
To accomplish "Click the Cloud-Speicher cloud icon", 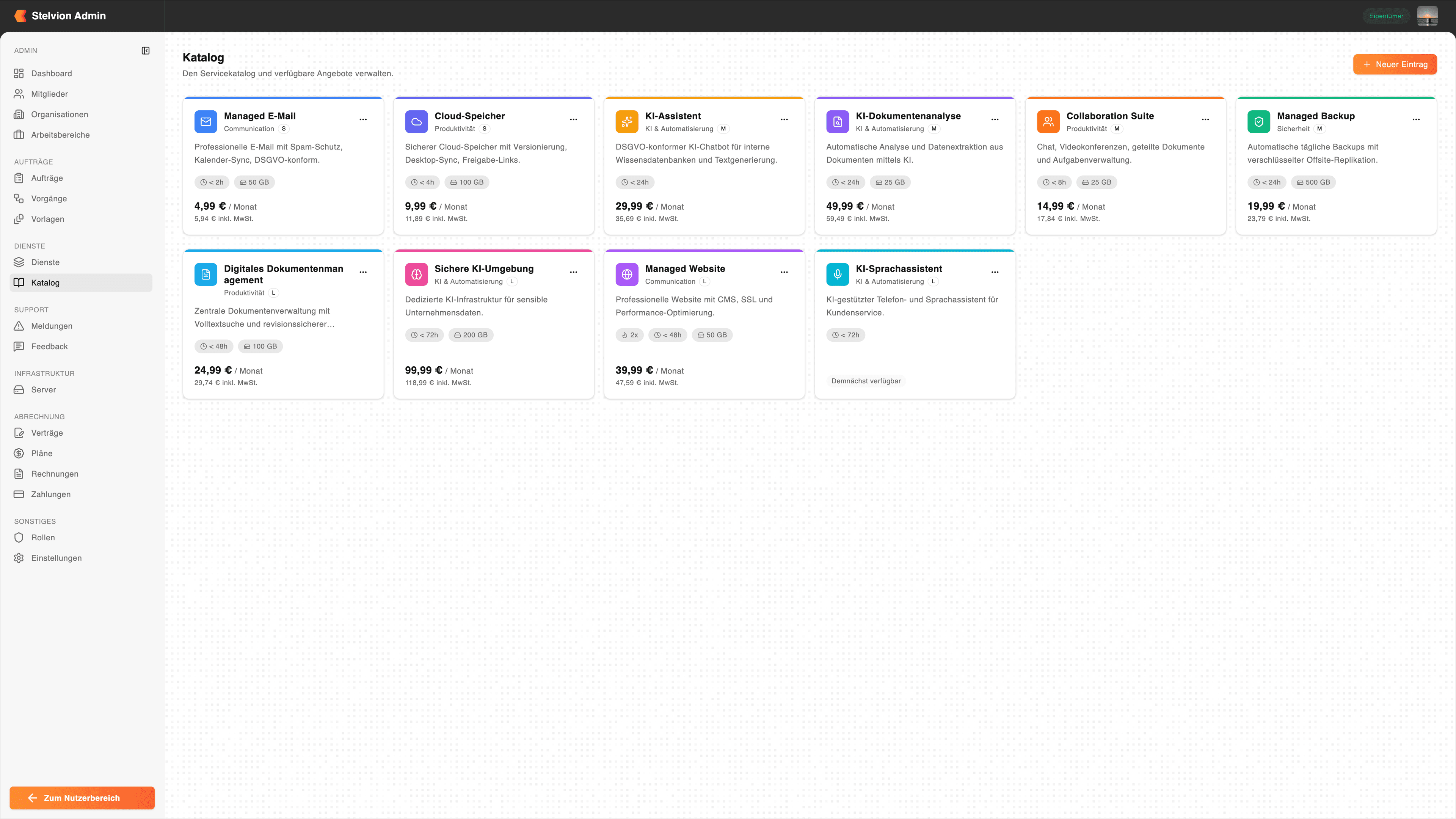I will coord(416,121).
